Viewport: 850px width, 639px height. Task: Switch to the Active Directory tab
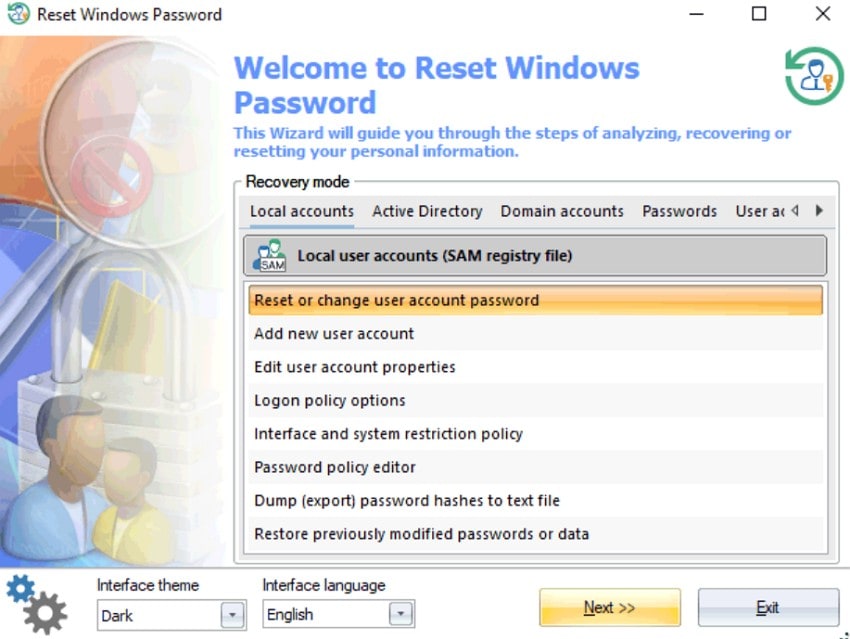pos(427,211)
